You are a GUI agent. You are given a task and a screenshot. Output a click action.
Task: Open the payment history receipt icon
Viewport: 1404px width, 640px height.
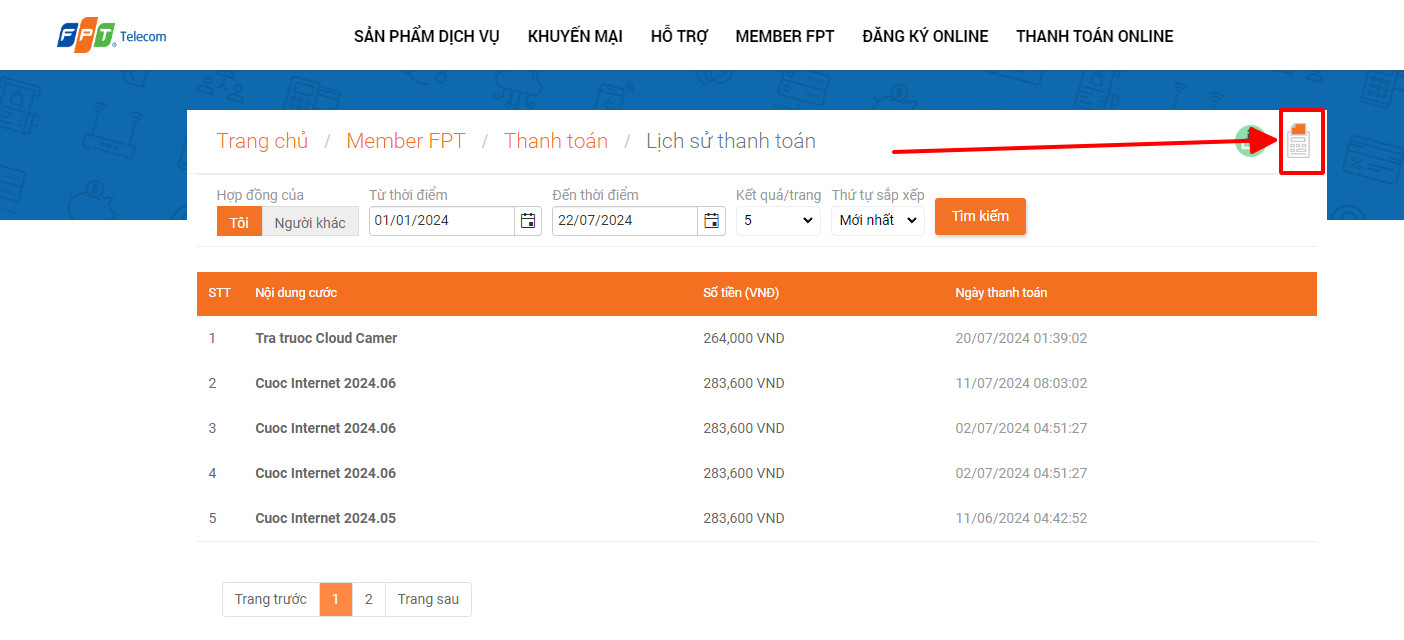1298,142
